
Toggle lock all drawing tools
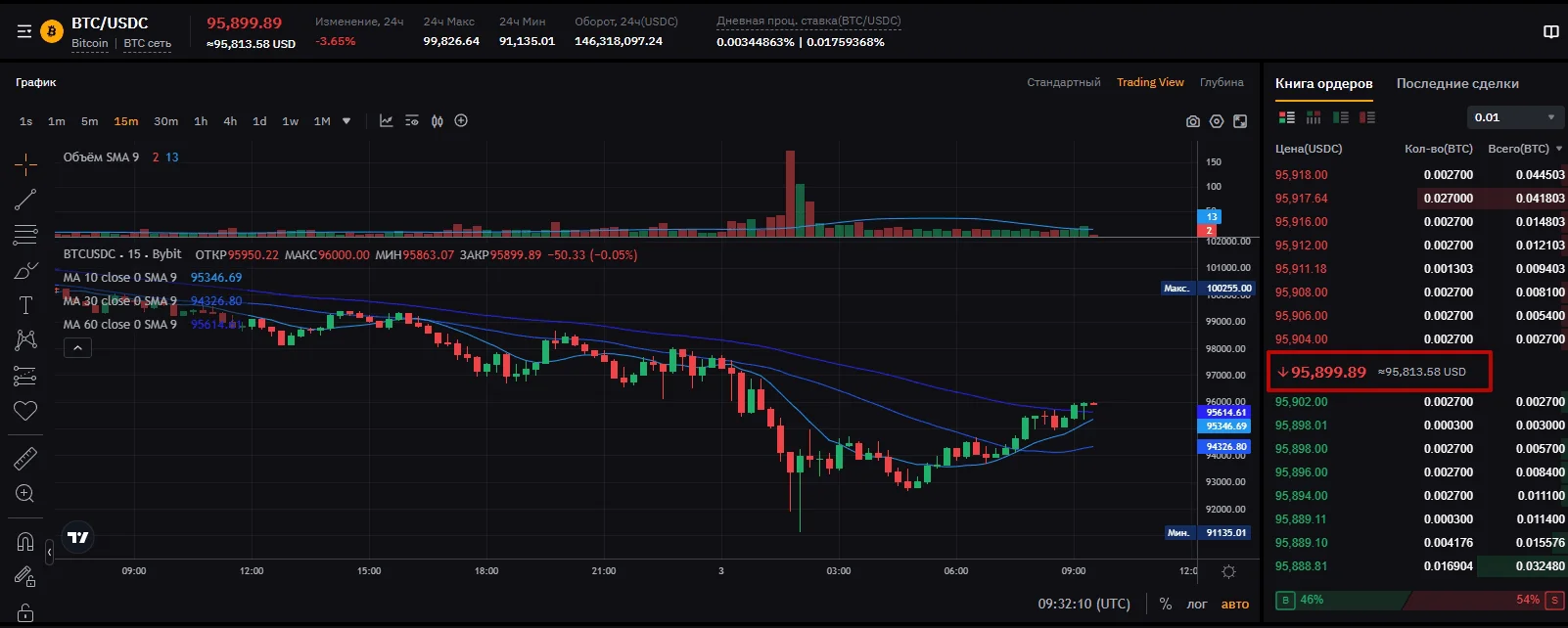pos(25,612)
